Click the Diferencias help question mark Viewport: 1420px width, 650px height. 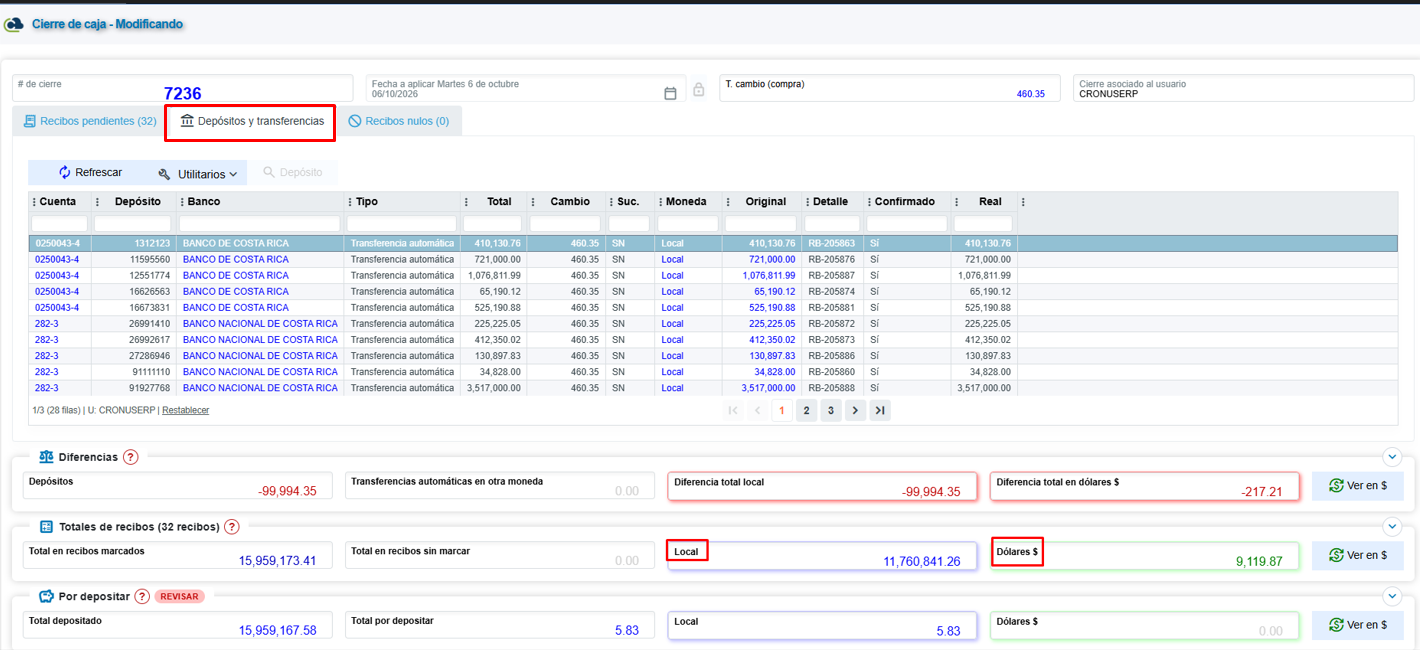pyautogui.click(x=131, y=457)
